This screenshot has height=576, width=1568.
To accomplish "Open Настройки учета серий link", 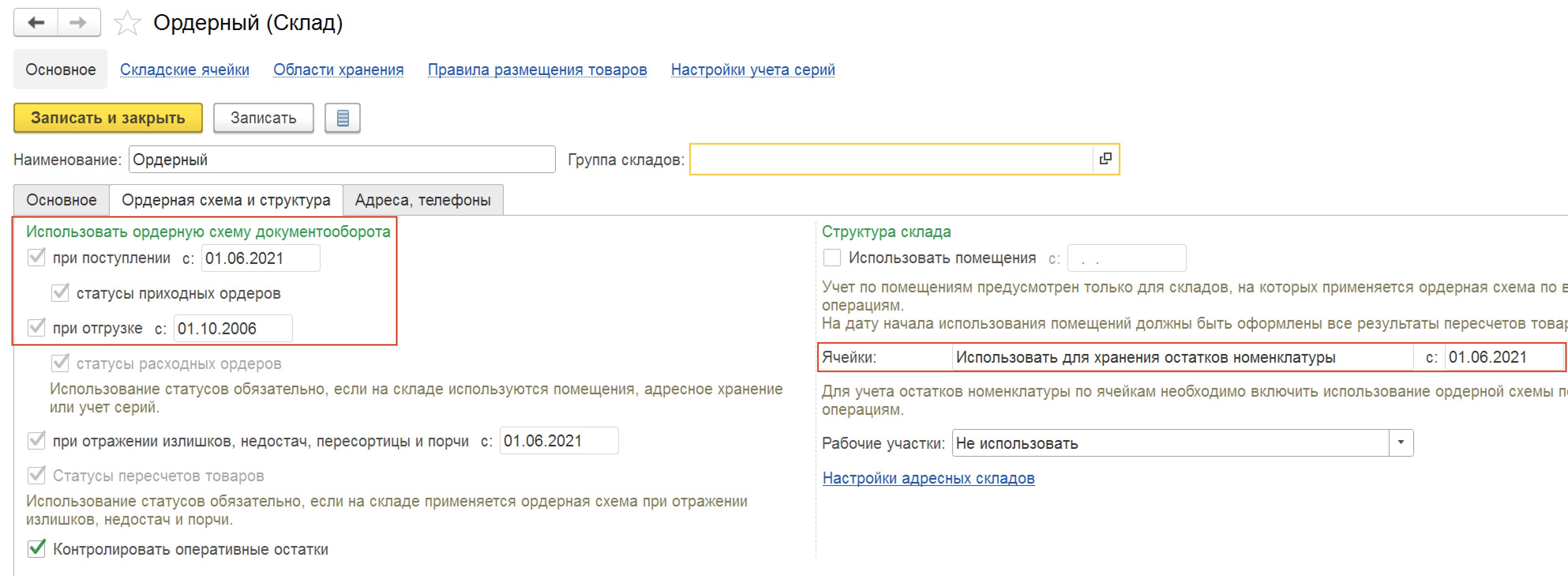I will coord(752,70).
